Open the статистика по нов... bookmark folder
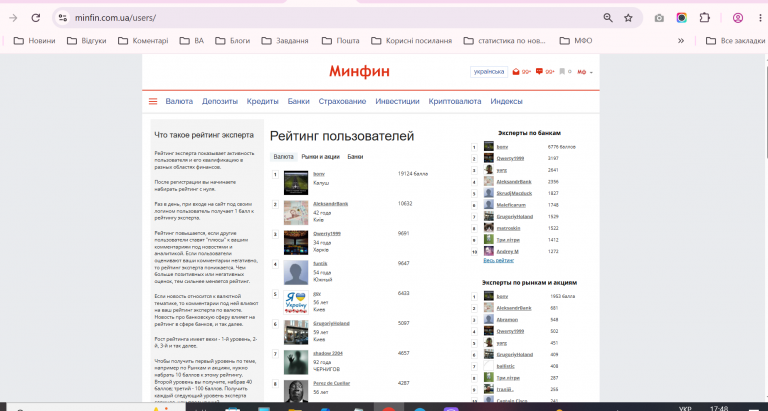This screenshot has width=768, height=411. 504,41
